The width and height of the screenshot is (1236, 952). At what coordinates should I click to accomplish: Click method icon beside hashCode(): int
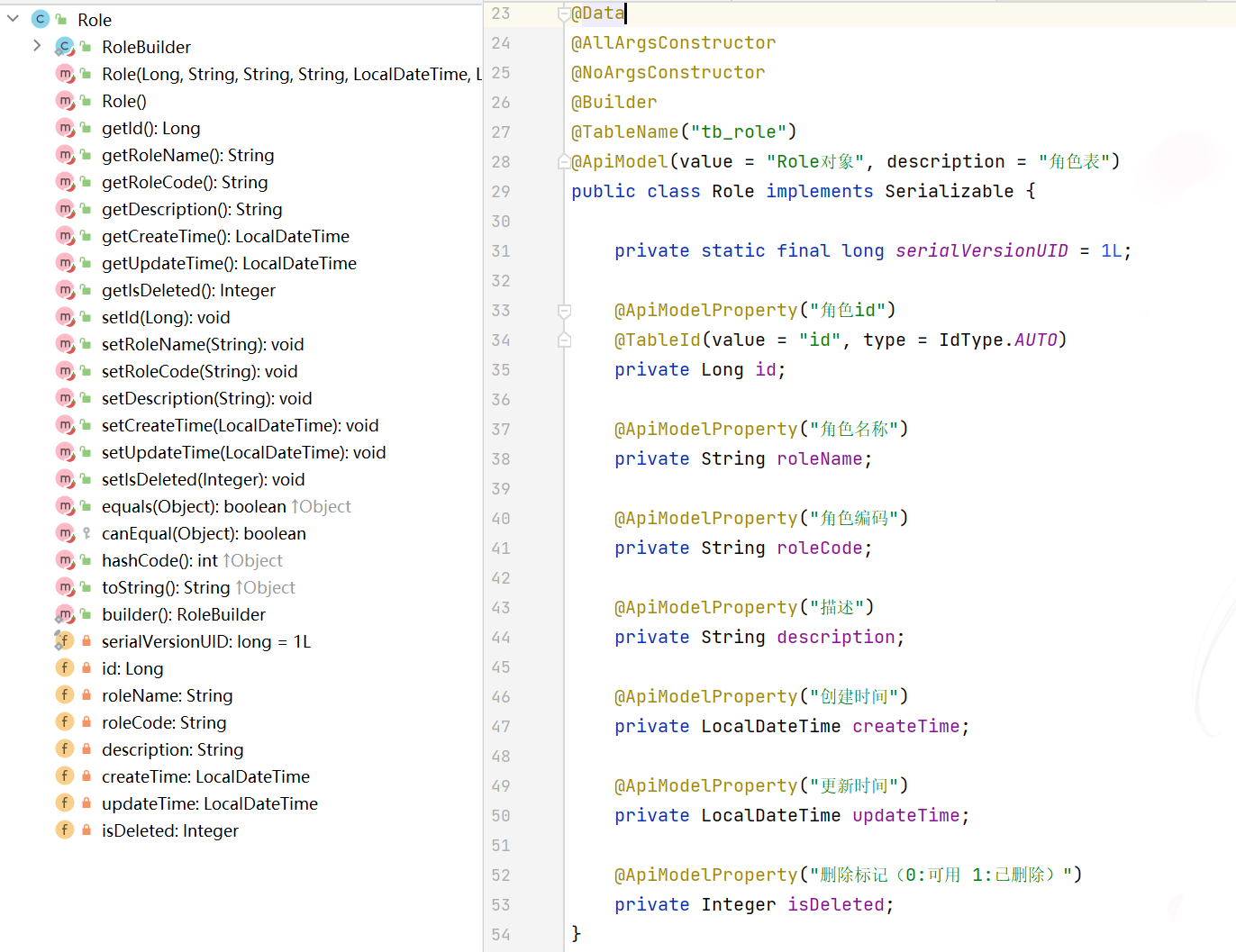[x=65, y=560]
